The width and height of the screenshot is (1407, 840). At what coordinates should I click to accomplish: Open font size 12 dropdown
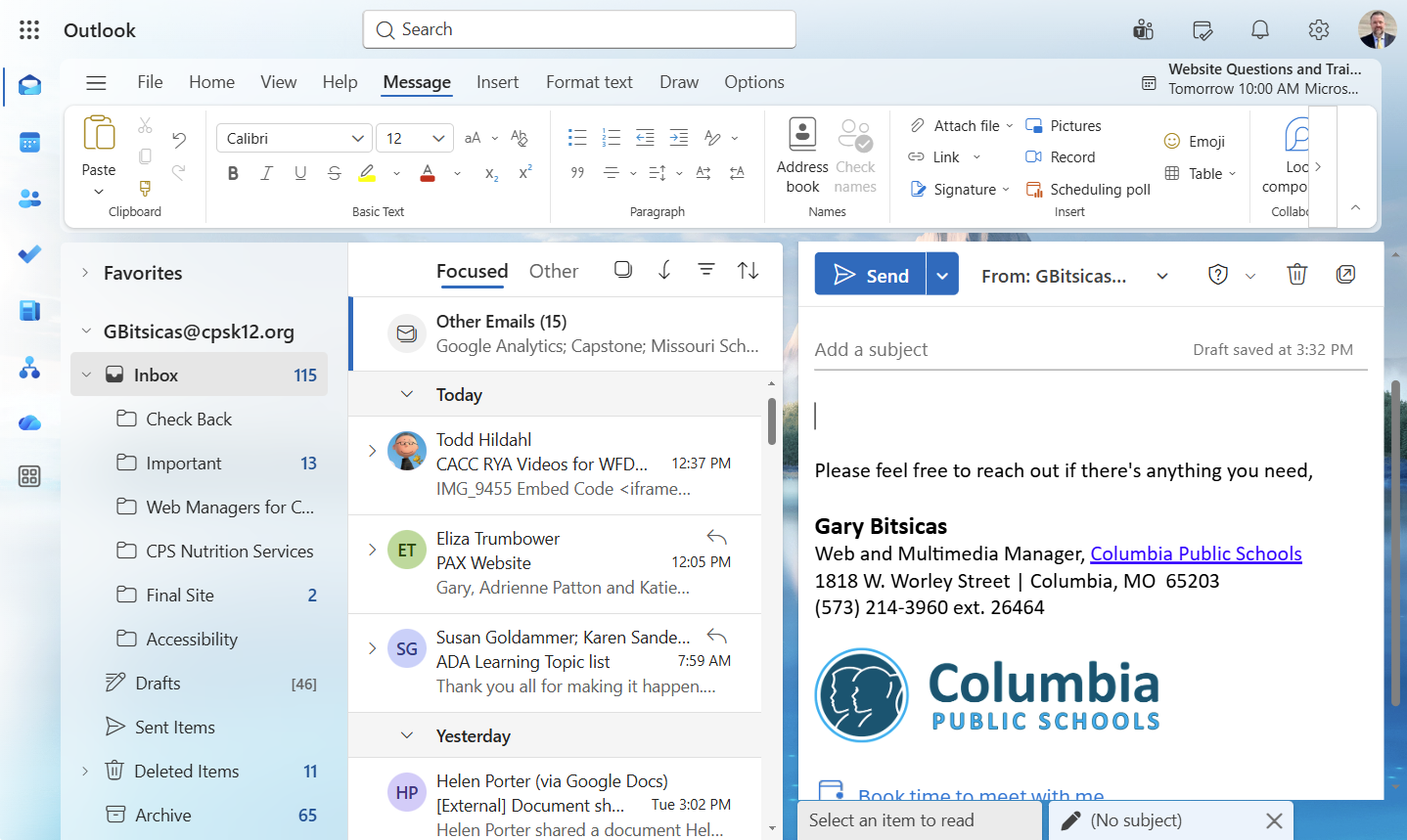(x=439, y=139)
